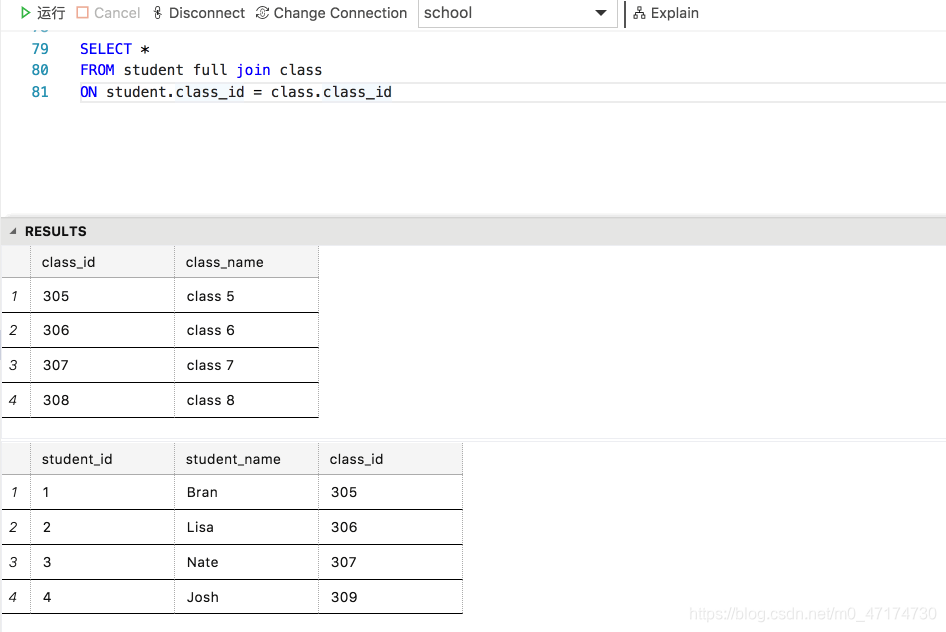Click student.class_id in the ON clause

click(175, 92)
